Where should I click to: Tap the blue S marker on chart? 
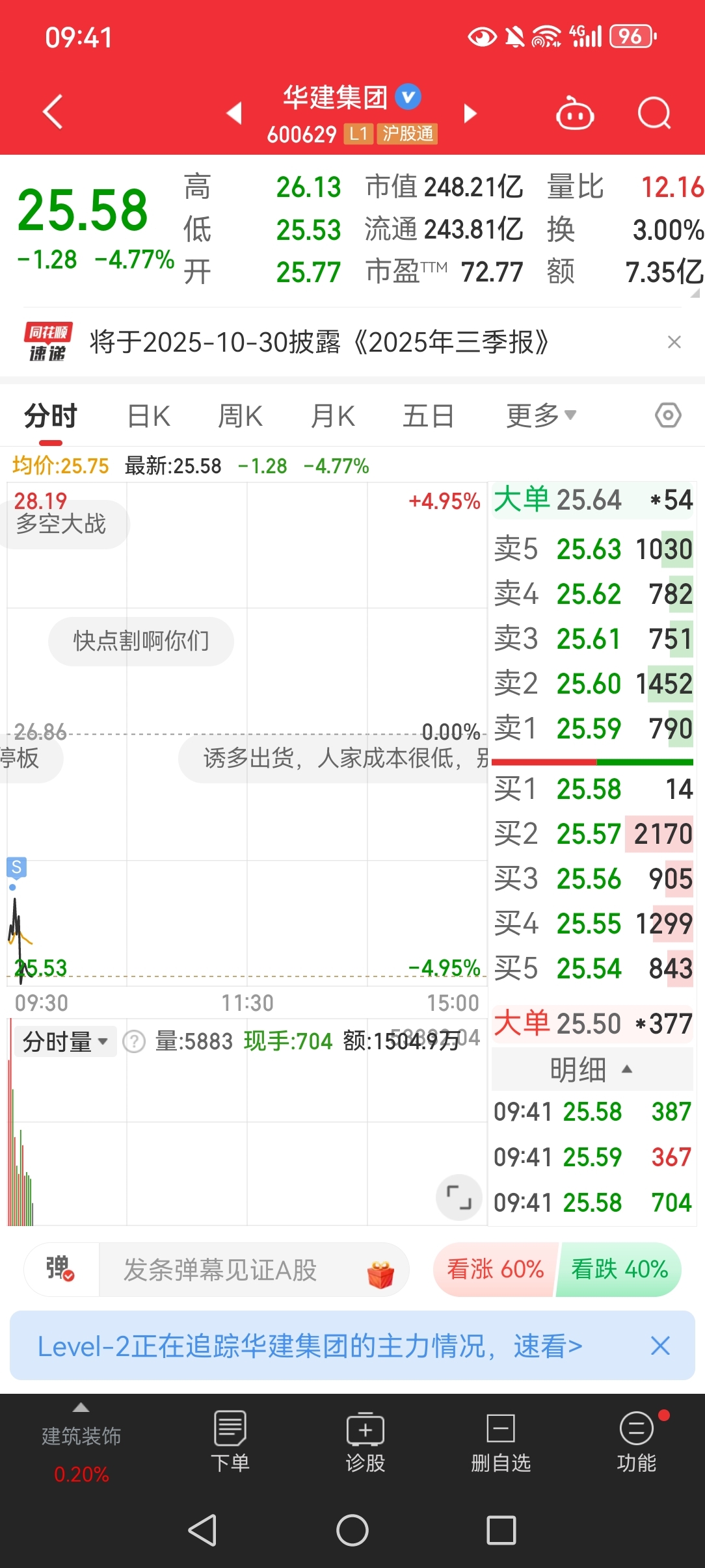[16, 867]
